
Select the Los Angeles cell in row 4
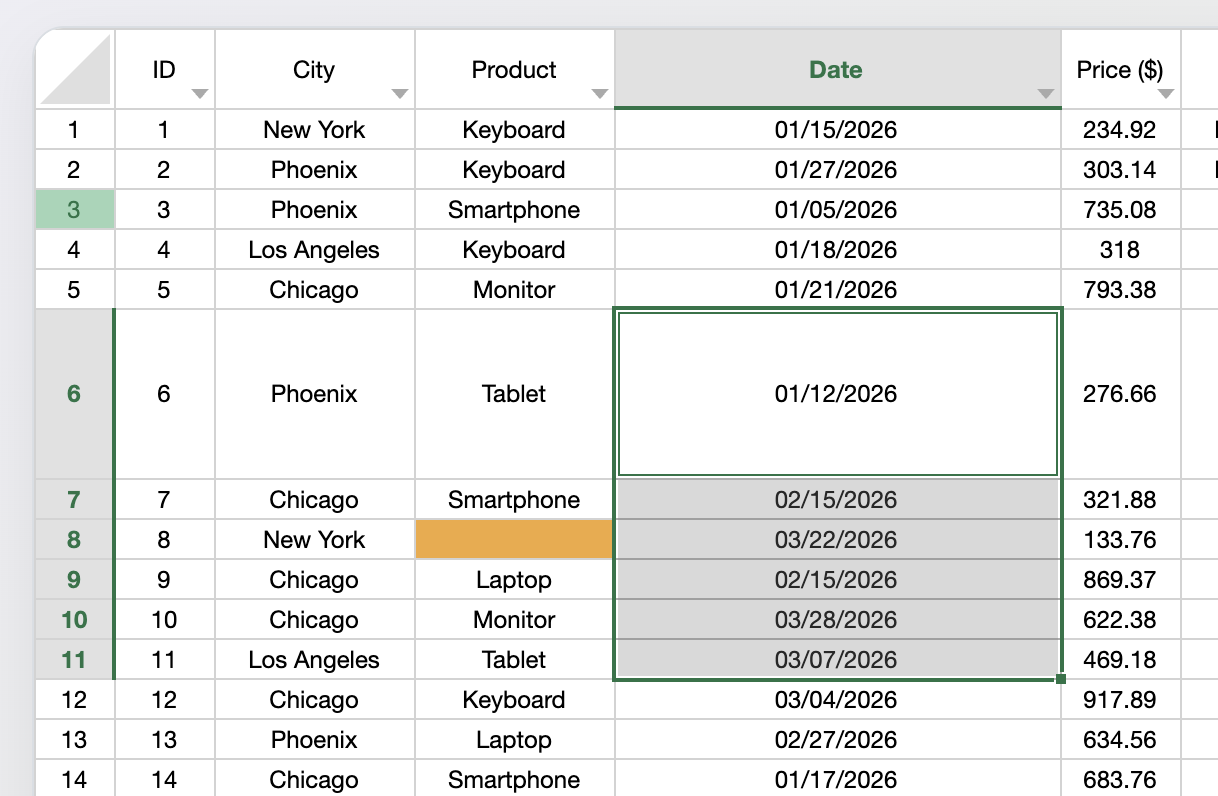point(313,250)
